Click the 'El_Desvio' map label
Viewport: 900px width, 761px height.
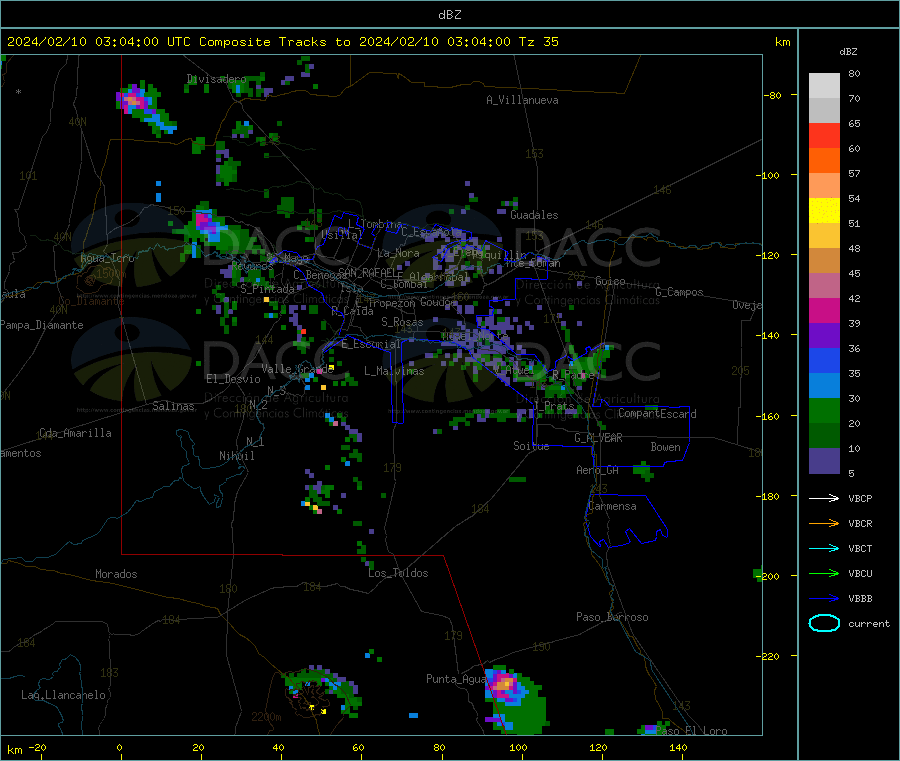[x=233, y=379]
